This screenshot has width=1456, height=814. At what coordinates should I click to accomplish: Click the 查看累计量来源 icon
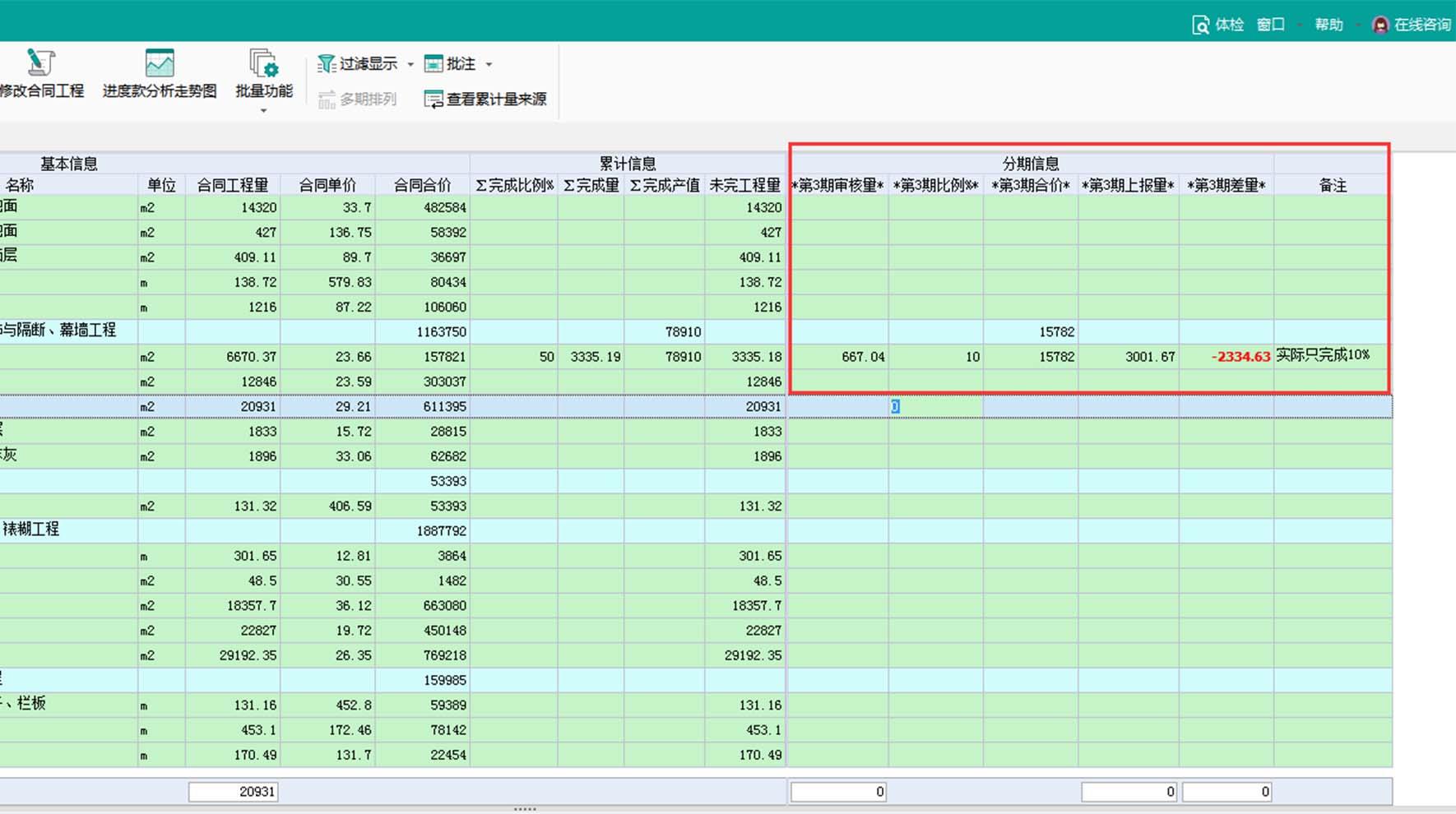434,99
